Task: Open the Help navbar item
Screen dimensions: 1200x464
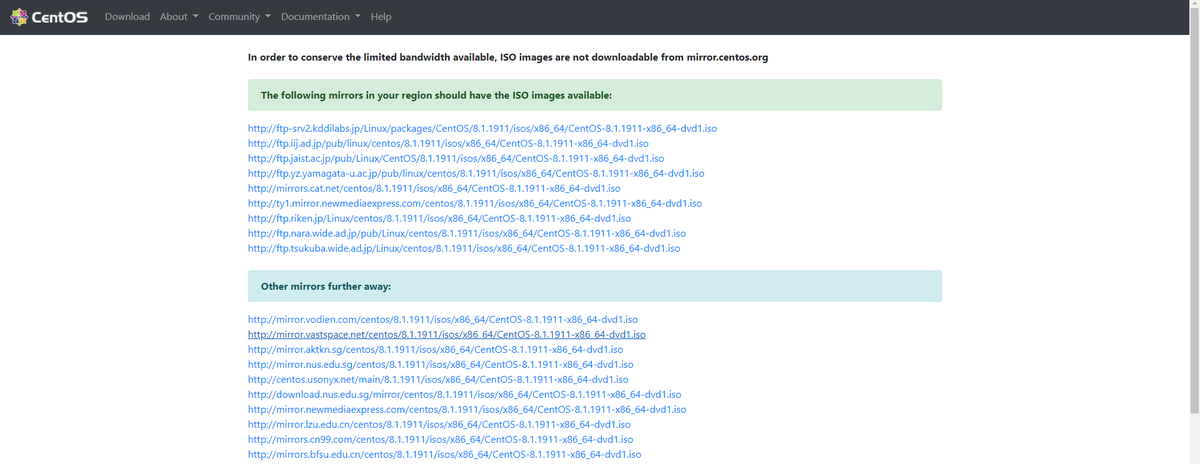Action: (381, 17)
